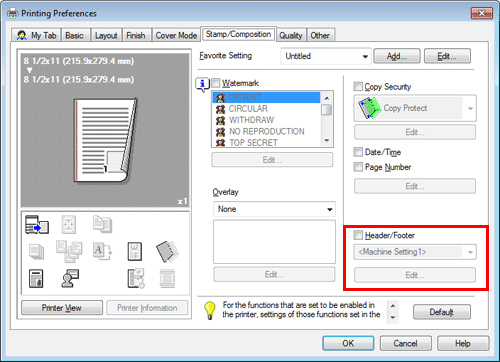
Task: Turn on the Date/Time checkbox
Action: click(358, 152)
